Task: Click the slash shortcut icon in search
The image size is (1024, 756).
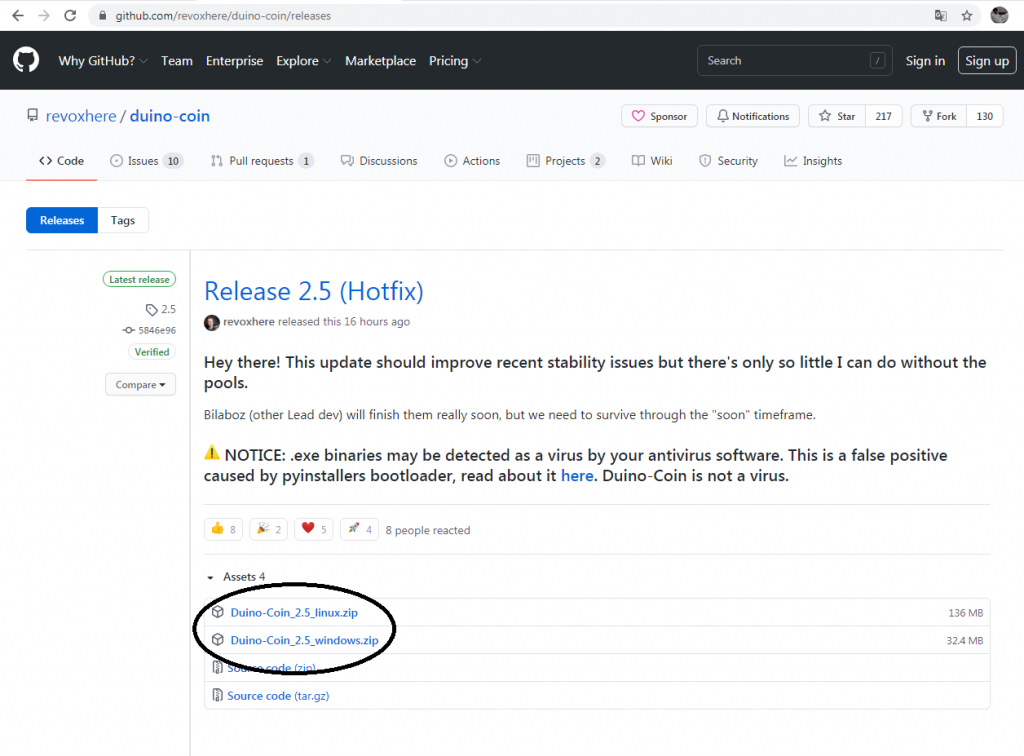Action: coord(878,61)
